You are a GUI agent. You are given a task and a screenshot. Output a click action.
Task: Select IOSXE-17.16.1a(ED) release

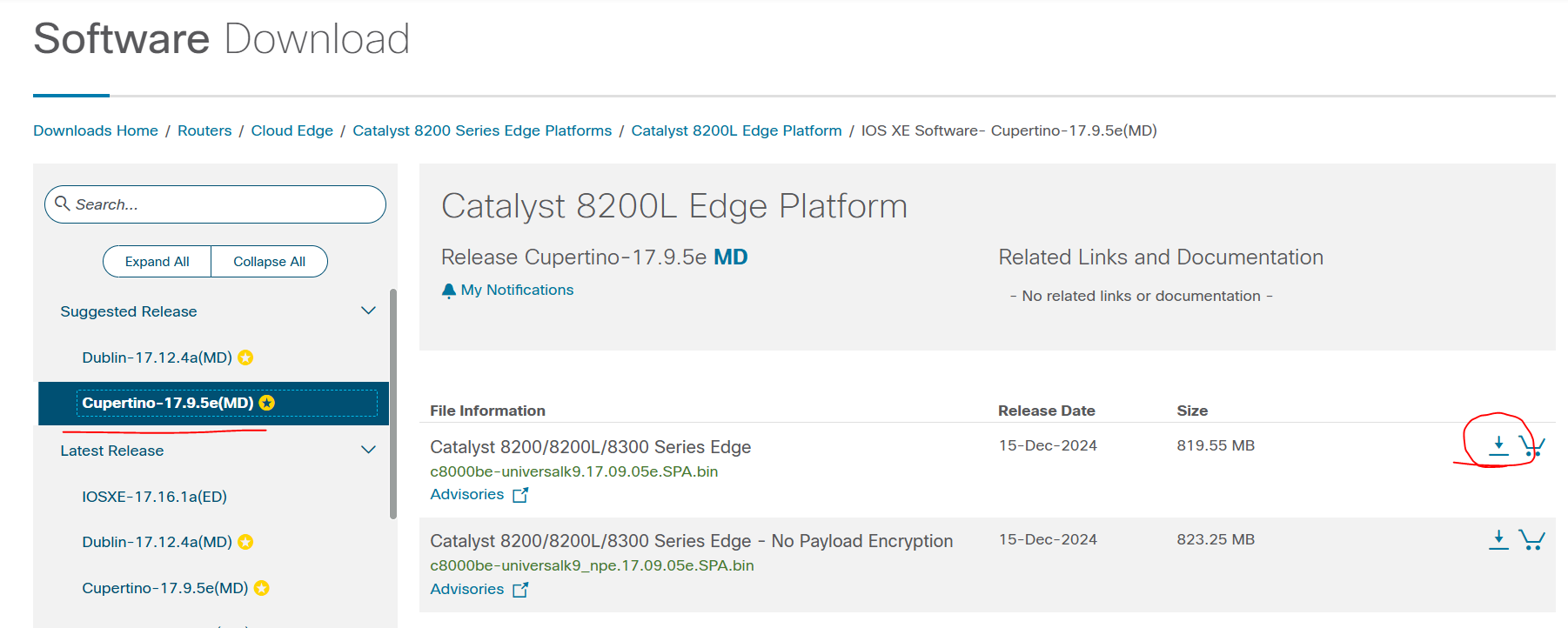tap(154, 497)
